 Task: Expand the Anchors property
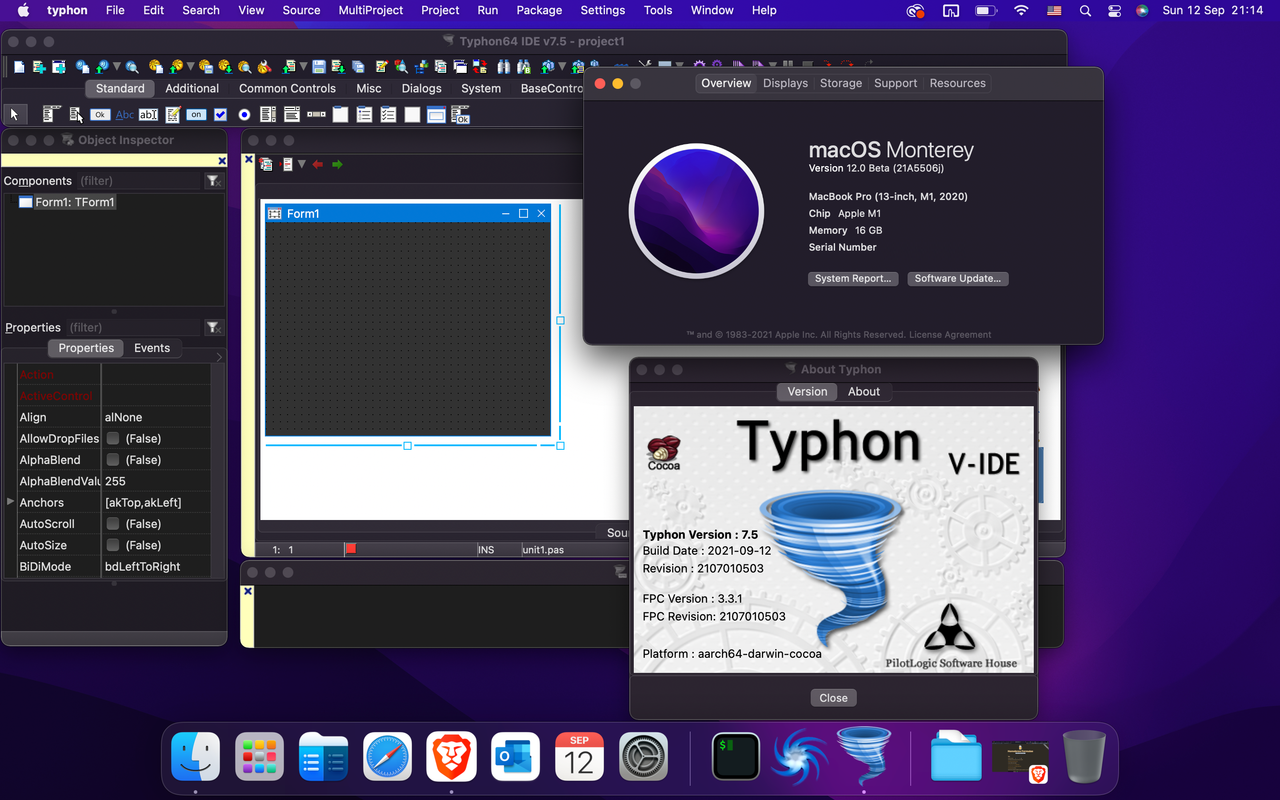(x=10, y=502)
